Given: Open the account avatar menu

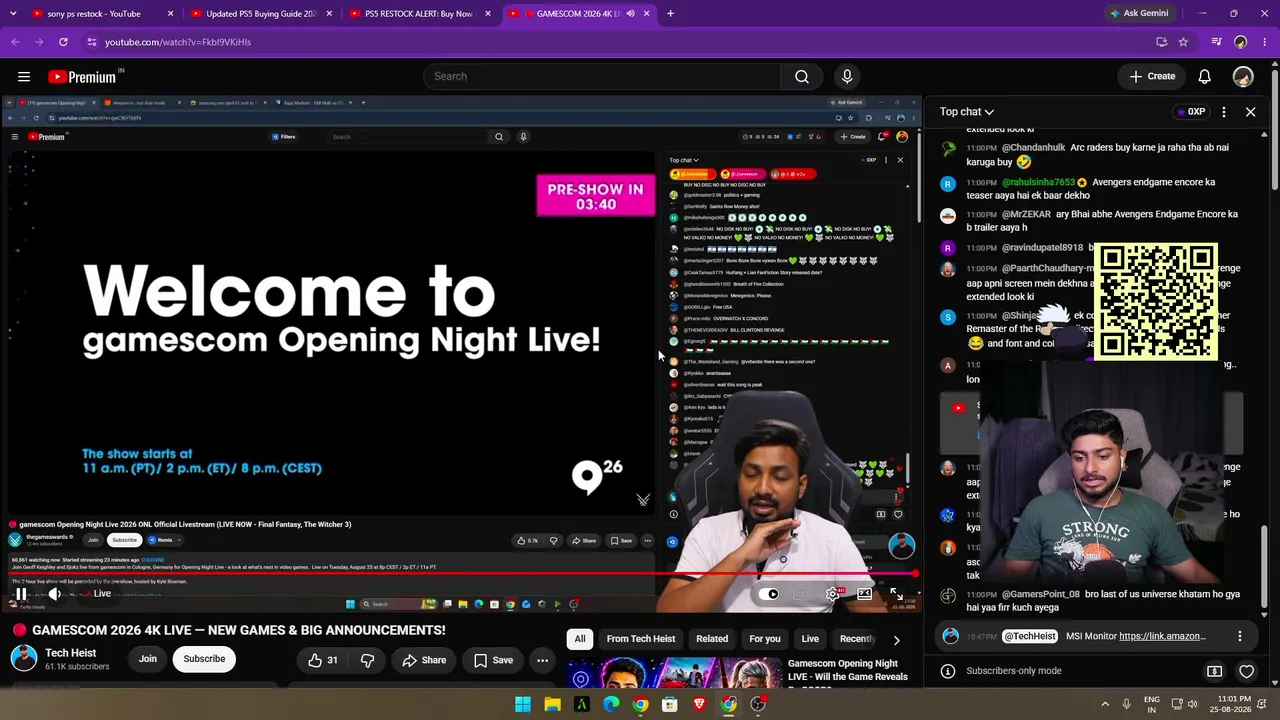Looking at the screenshot, I should (1243, 76).
